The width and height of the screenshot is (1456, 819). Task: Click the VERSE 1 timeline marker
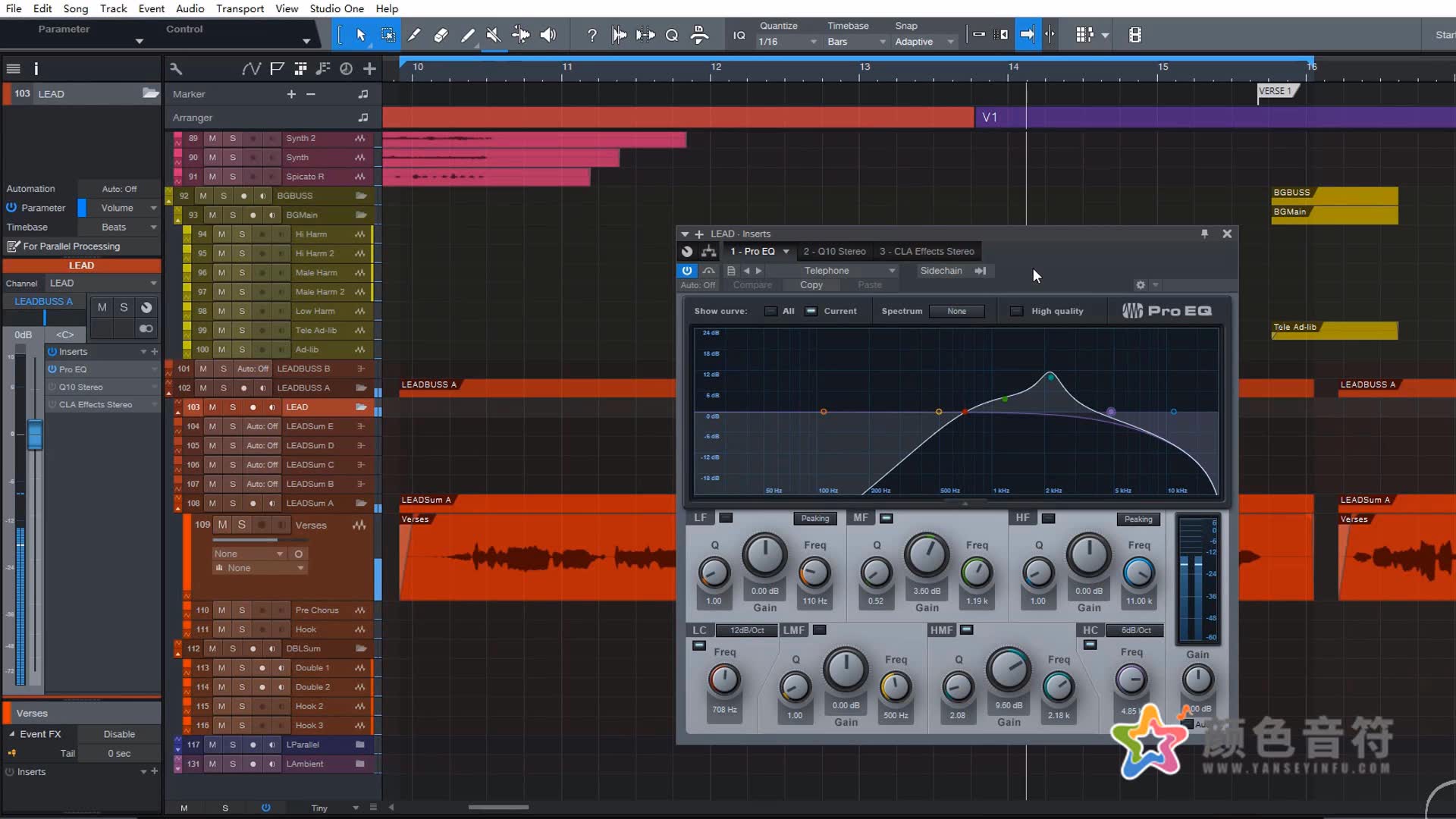(1278, 91)
